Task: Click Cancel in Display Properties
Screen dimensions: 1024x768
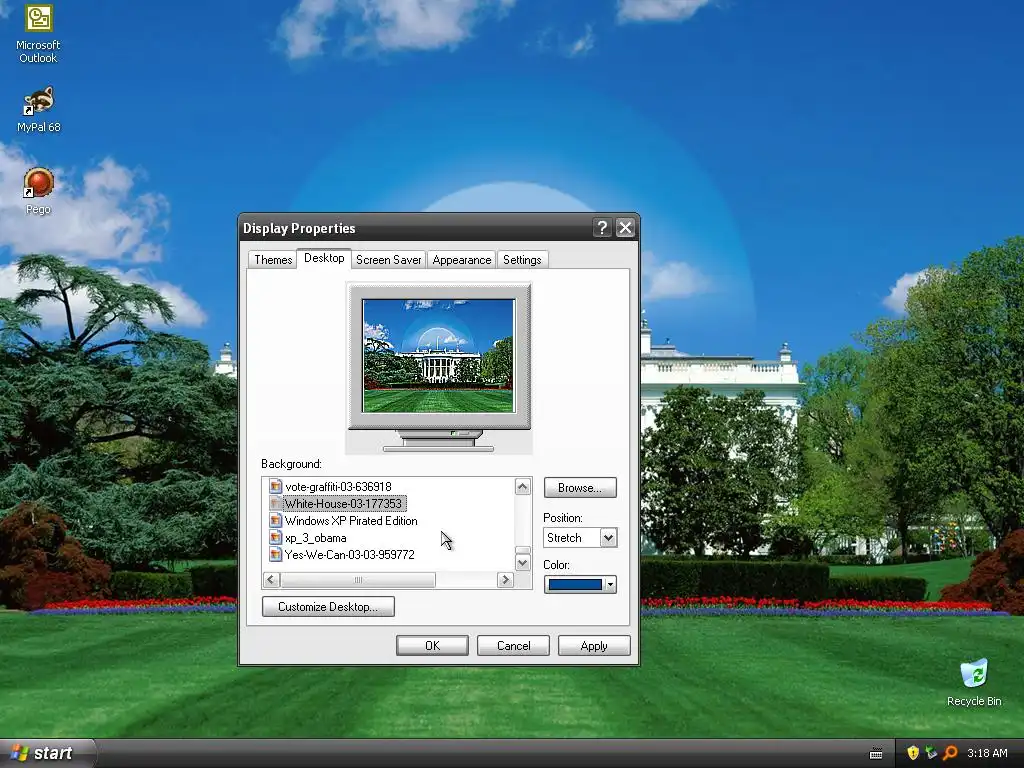Action: (513, 646)
